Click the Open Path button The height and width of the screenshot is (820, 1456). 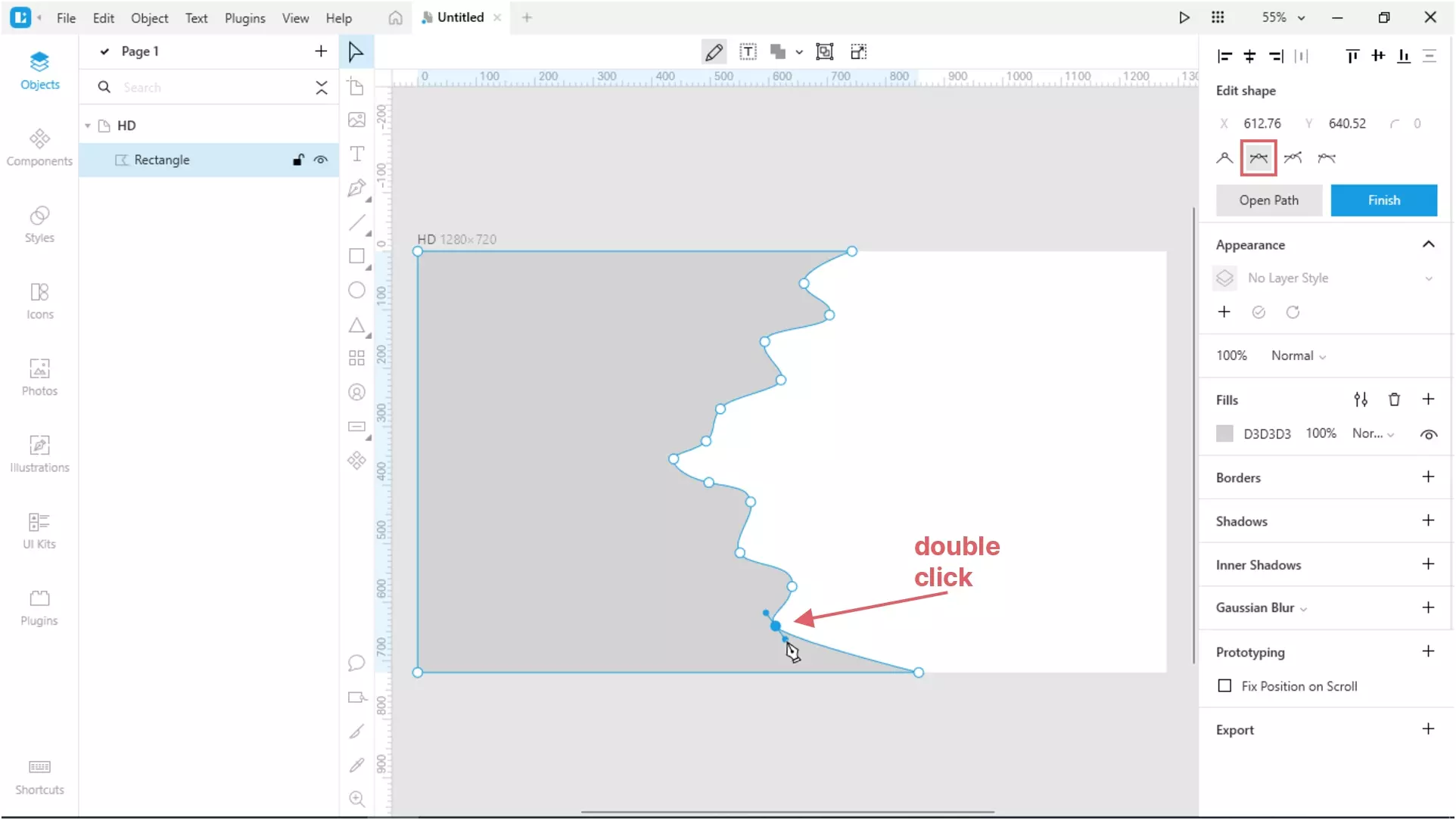1268,200
